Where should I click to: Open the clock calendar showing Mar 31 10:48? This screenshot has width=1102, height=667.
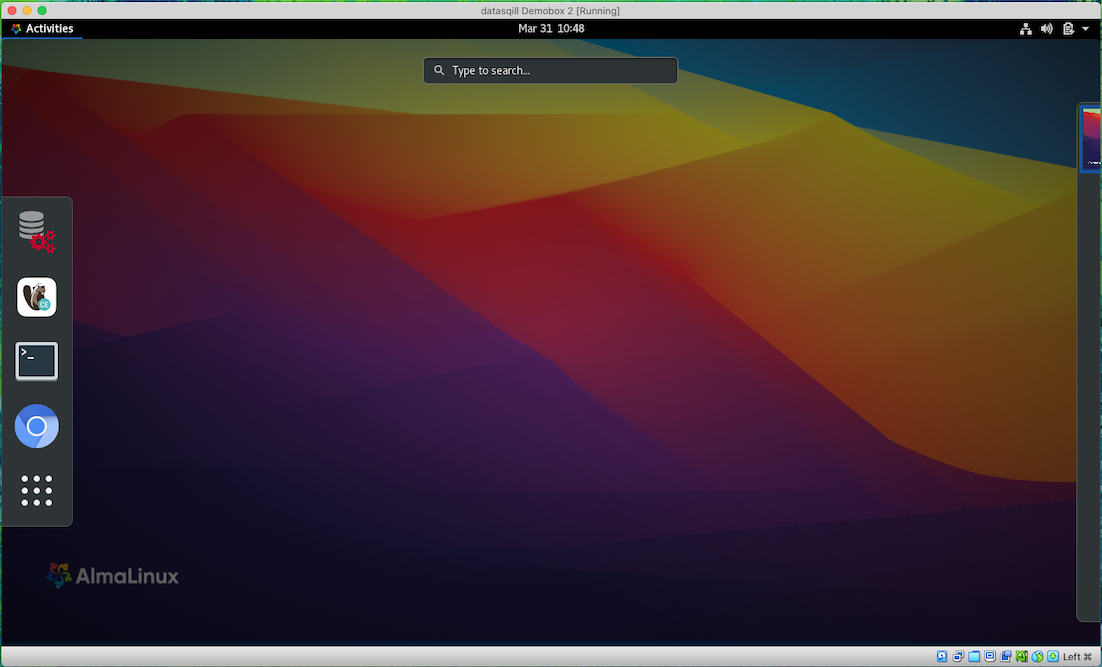click(x=551, y=29)
